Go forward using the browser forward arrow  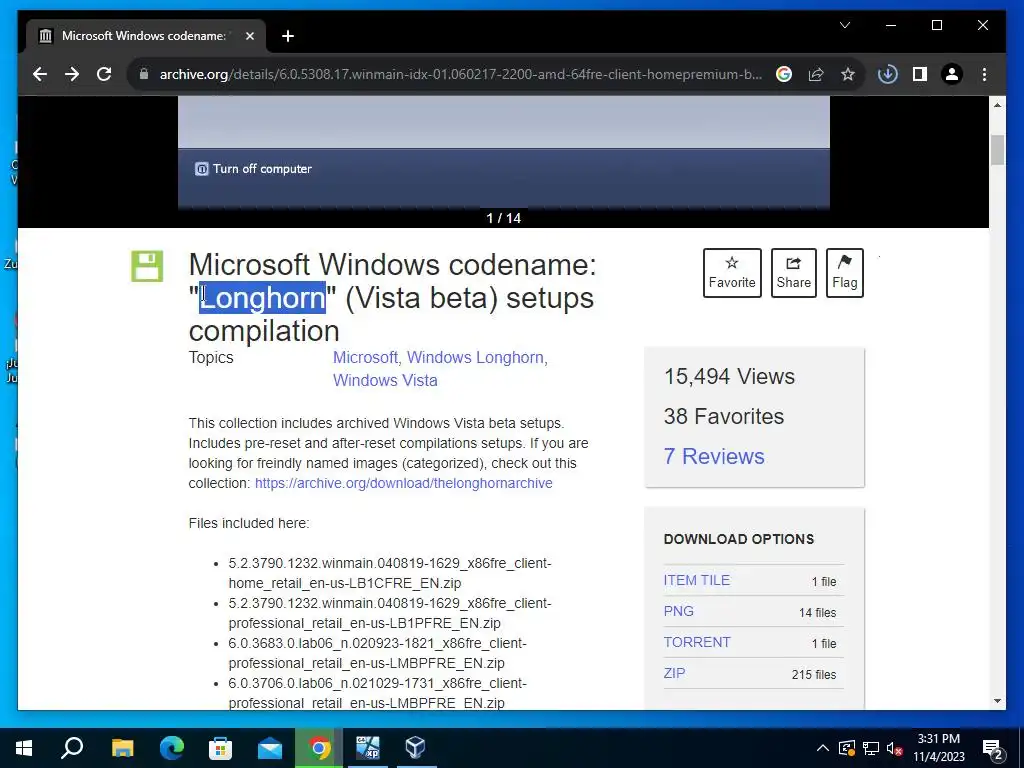(72, 74)
